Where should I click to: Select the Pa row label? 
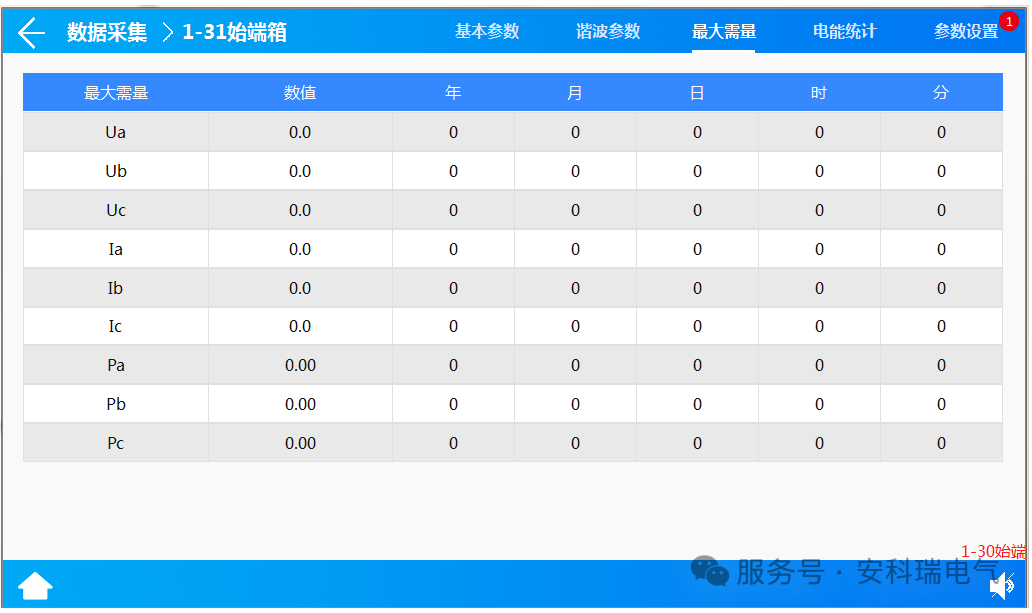click(116, 365)
